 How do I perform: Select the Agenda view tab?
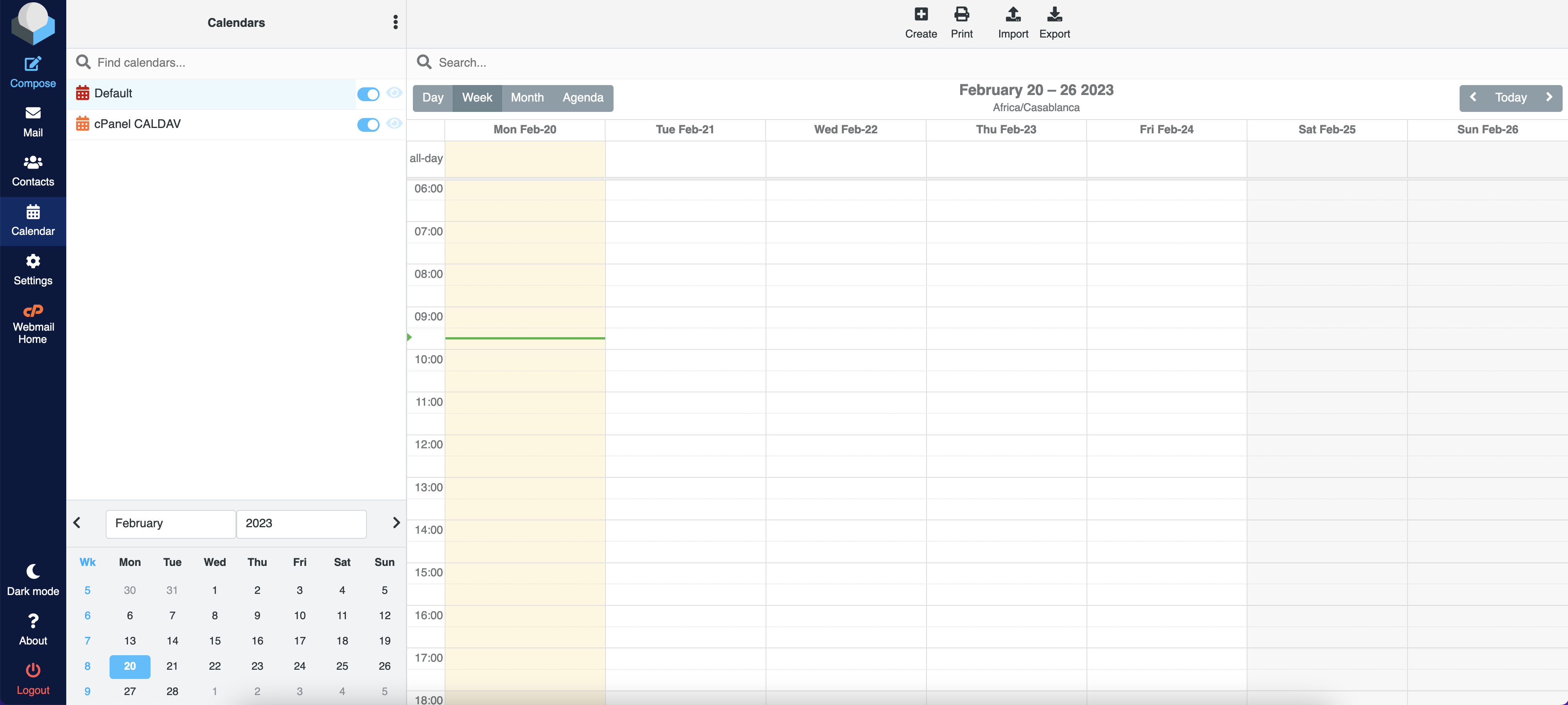[583, 97]
